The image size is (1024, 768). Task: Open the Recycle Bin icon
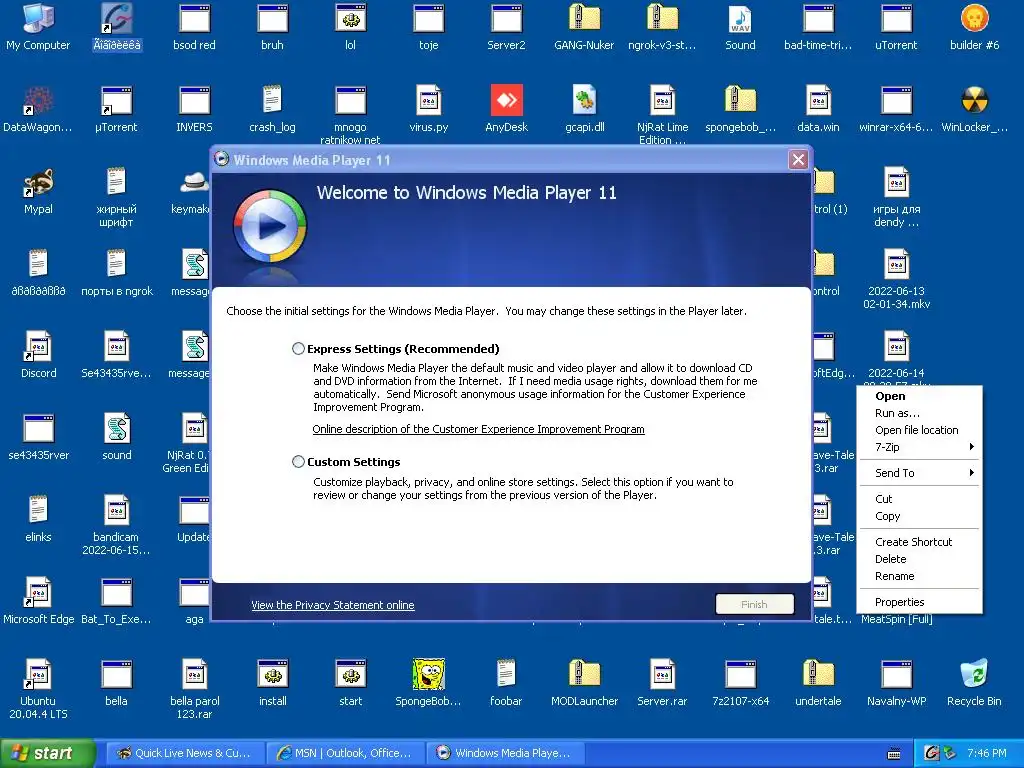tap(974, 682)
